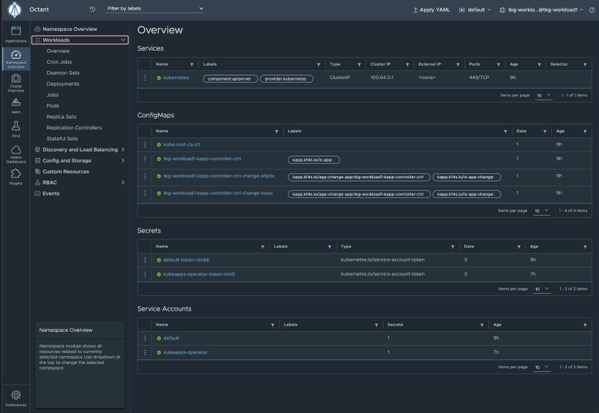Filter ConfigMaps table by Data column
Viewport: 599px width, 413px height.
545,131
